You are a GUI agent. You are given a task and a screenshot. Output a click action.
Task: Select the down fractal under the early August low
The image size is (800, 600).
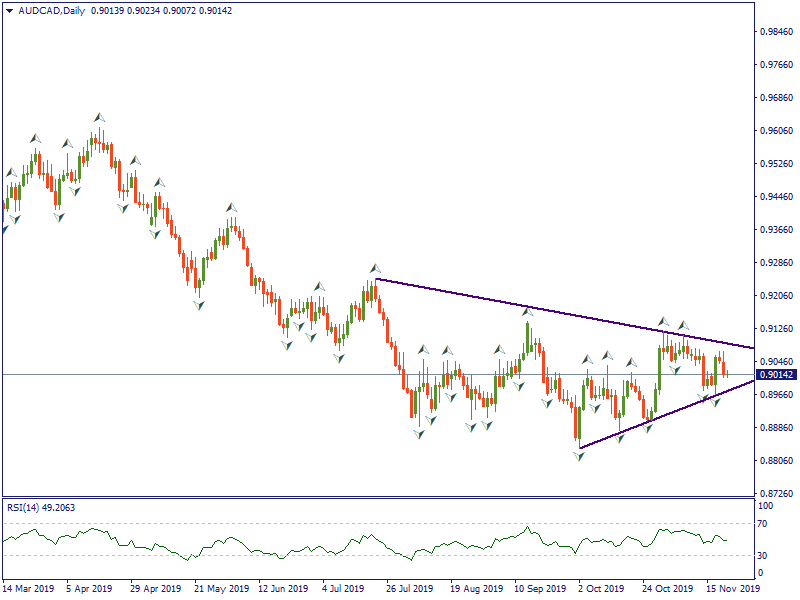point(418,434)
